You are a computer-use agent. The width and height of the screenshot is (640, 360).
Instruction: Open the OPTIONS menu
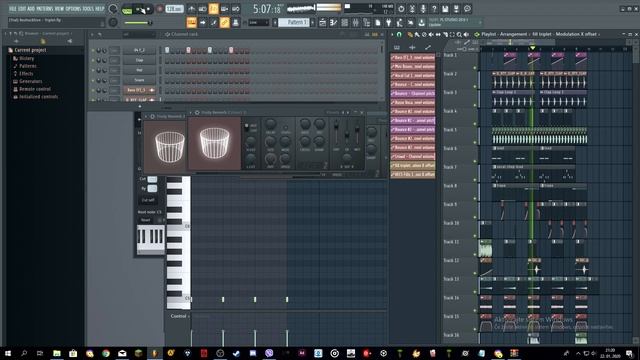click(73, 9)
